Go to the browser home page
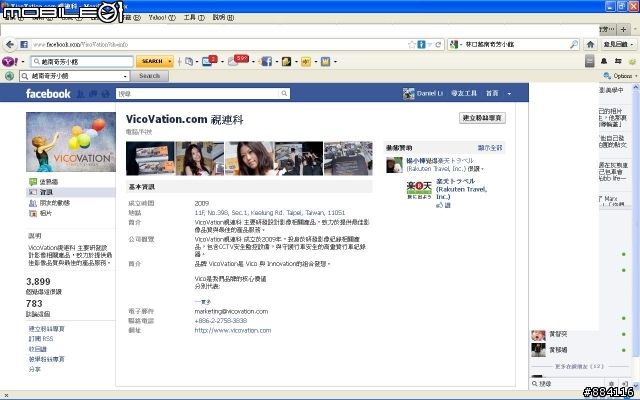 [590, 44]
